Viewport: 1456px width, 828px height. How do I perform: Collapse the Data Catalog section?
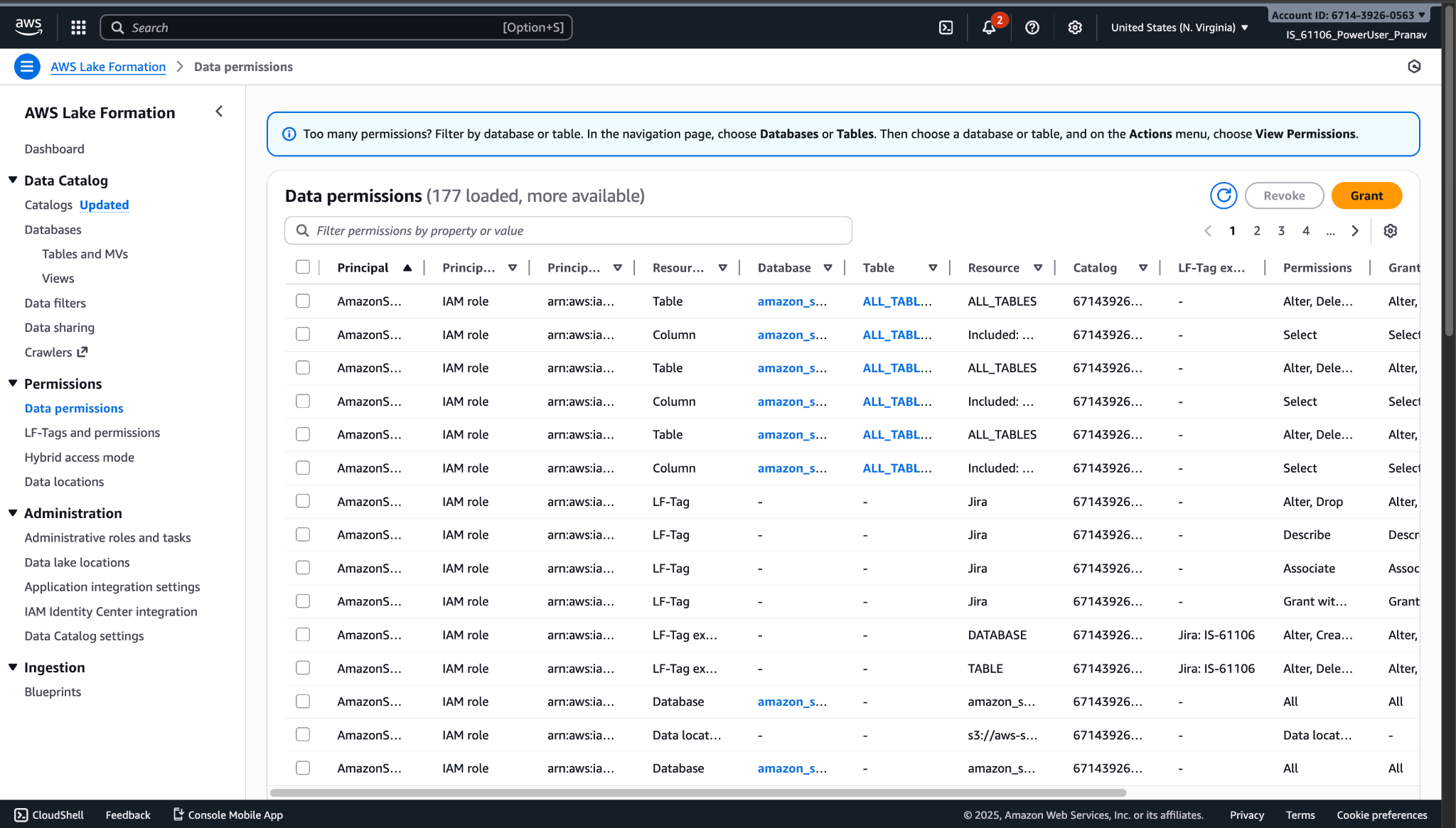pos(13,180)
